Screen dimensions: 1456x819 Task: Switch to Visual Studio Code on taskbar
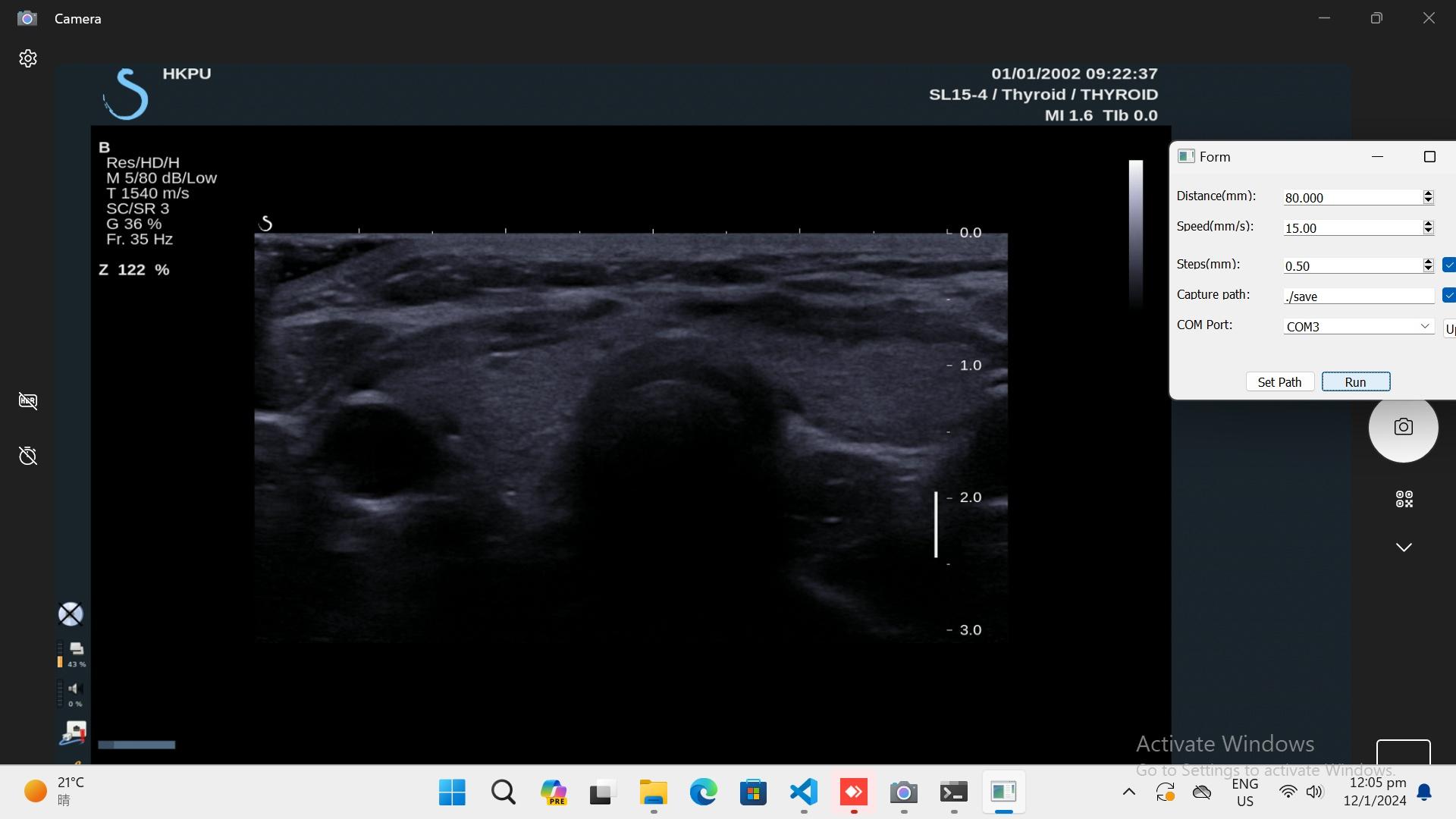click(804, 792)
